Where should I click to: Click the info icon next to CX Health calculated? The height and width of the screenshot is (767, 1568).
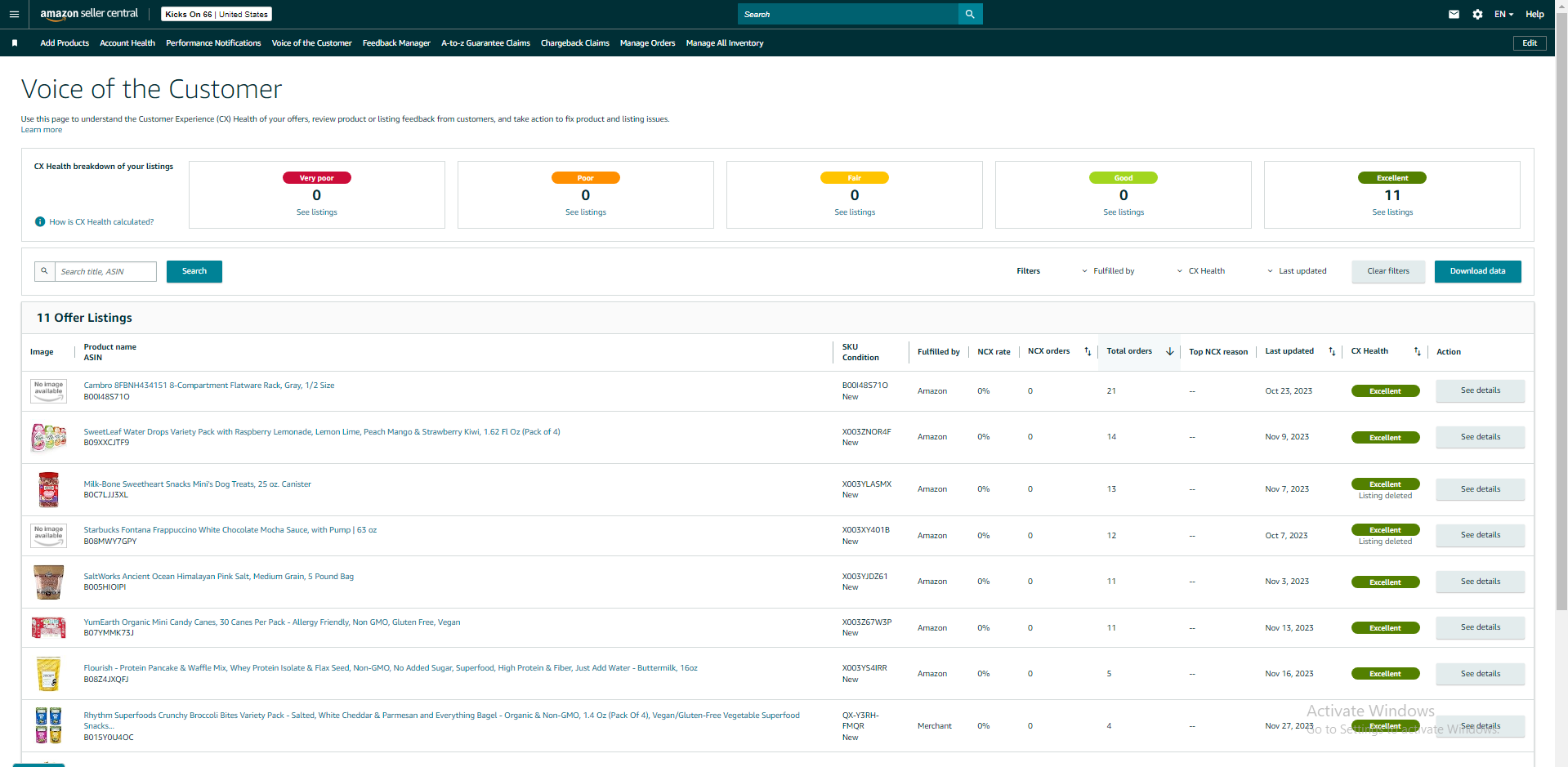pyautogui.click(x=40, y=222)
